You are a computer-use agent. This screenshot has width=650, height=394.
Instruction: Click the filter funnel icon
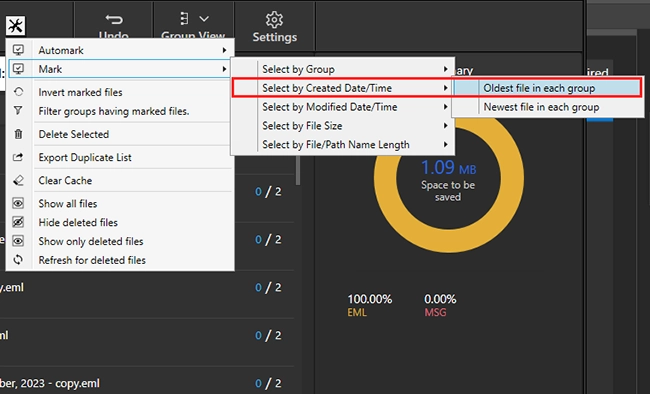pyautogui.click(x=18, y=111)
